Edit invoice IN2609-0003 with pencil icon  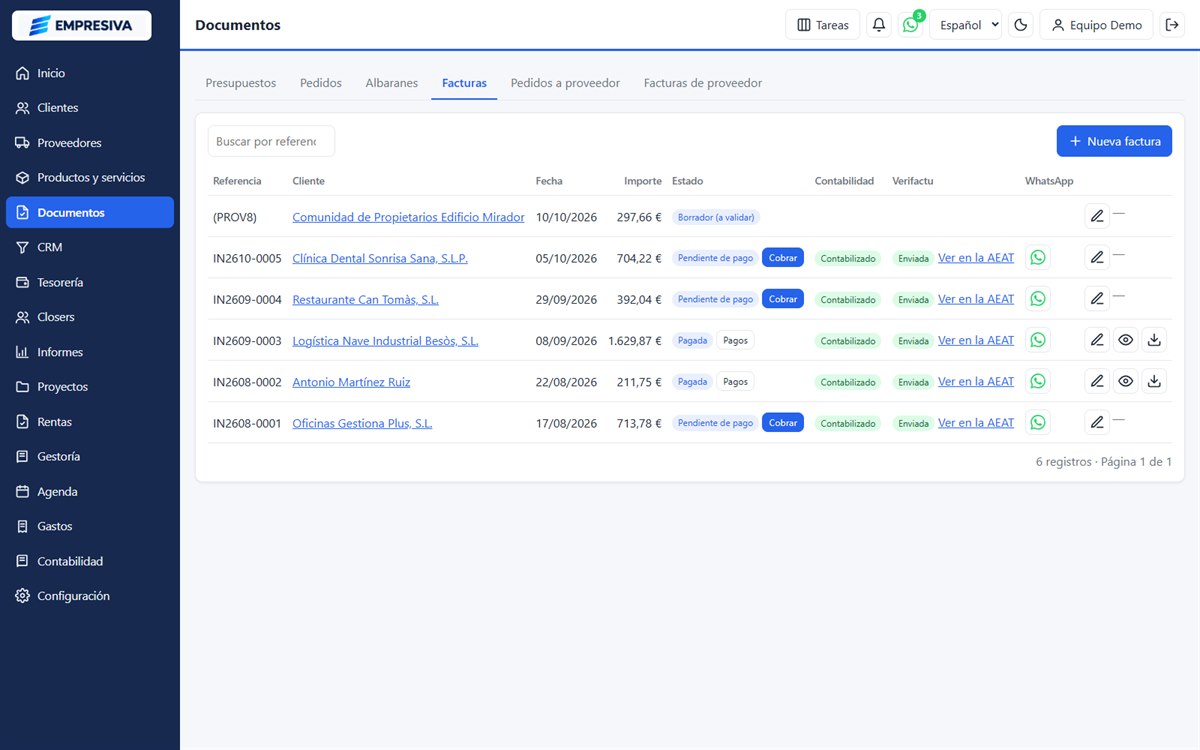(x=1097, y=340)
